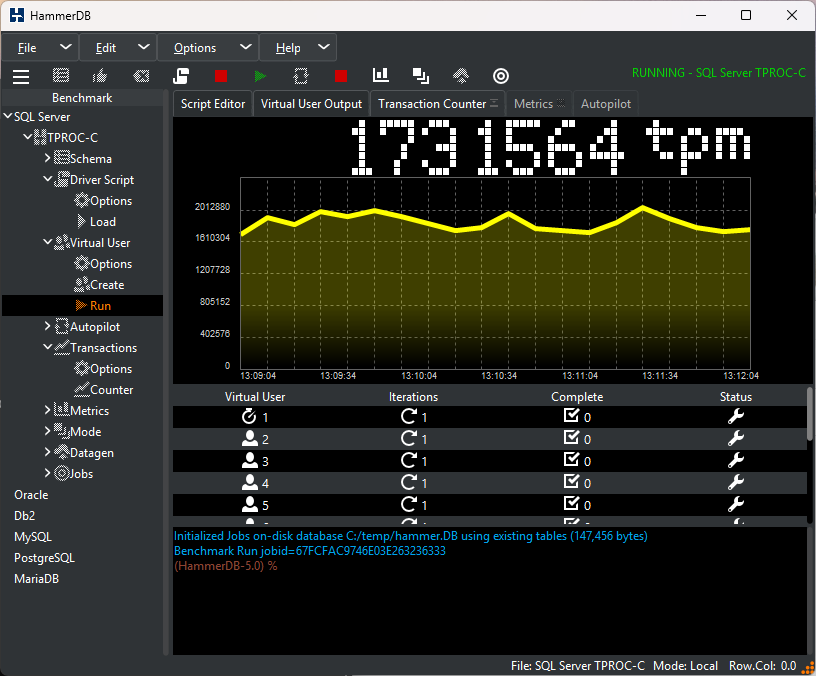Image resolution: width=816 pixels, height=676 pixels.
Task: Expand the Datagen tree node
Action: coord(47,452)
